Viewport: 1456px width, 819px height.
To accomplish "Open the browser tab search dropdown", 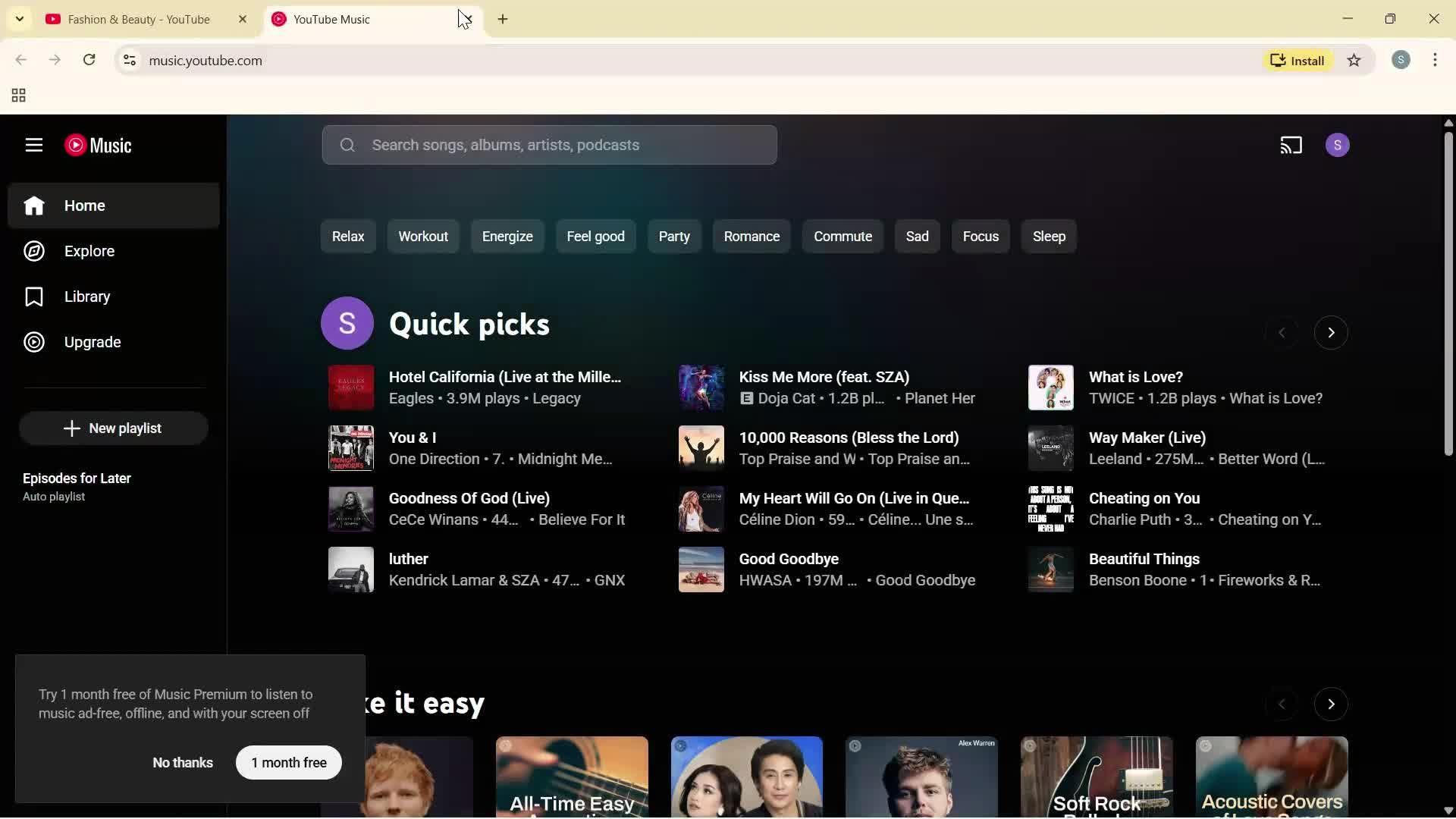I will point(19,19).
